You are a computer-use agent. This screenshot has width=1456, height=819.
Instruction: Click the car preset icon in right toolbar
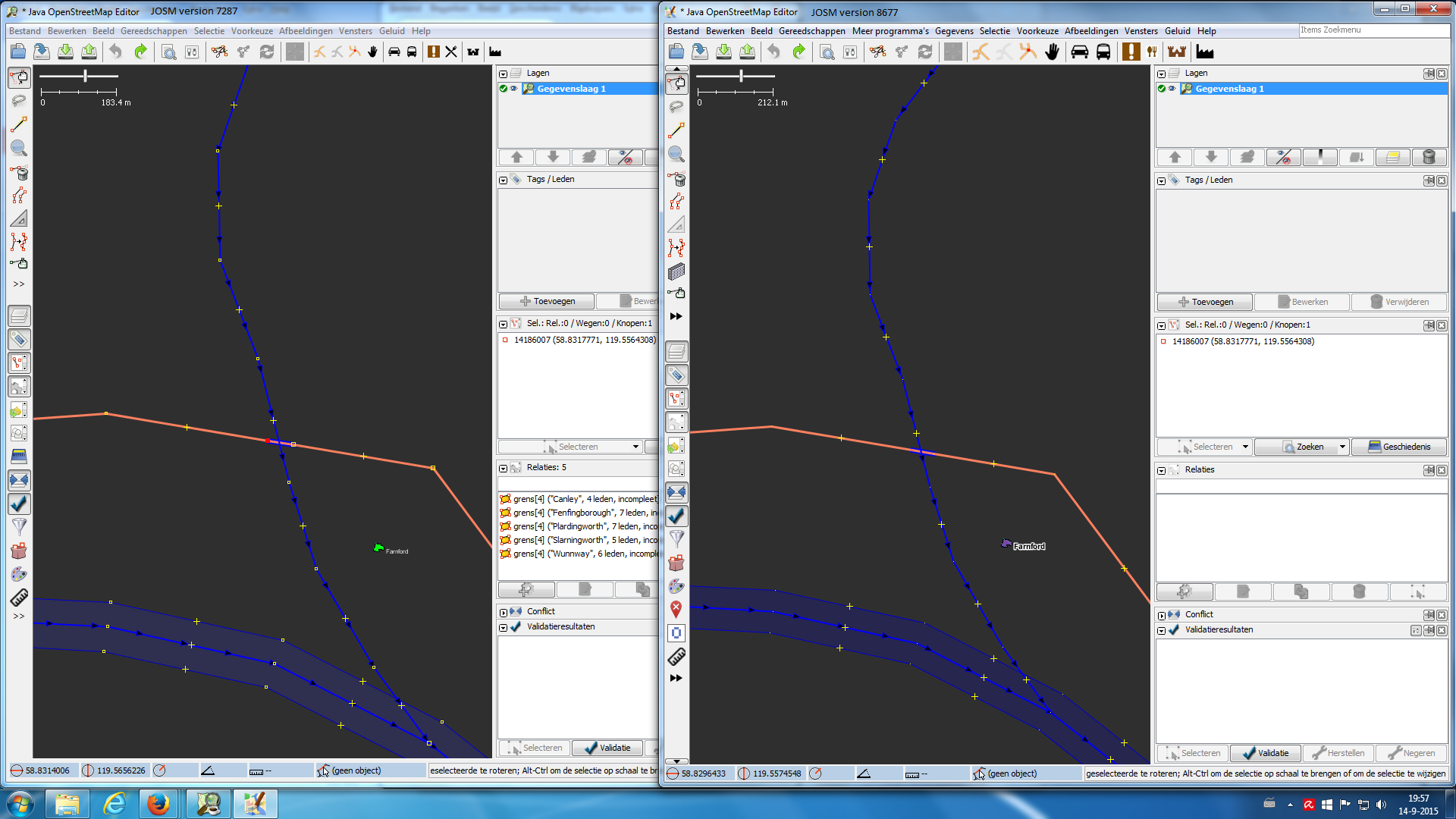click(x=1079, y=52)
